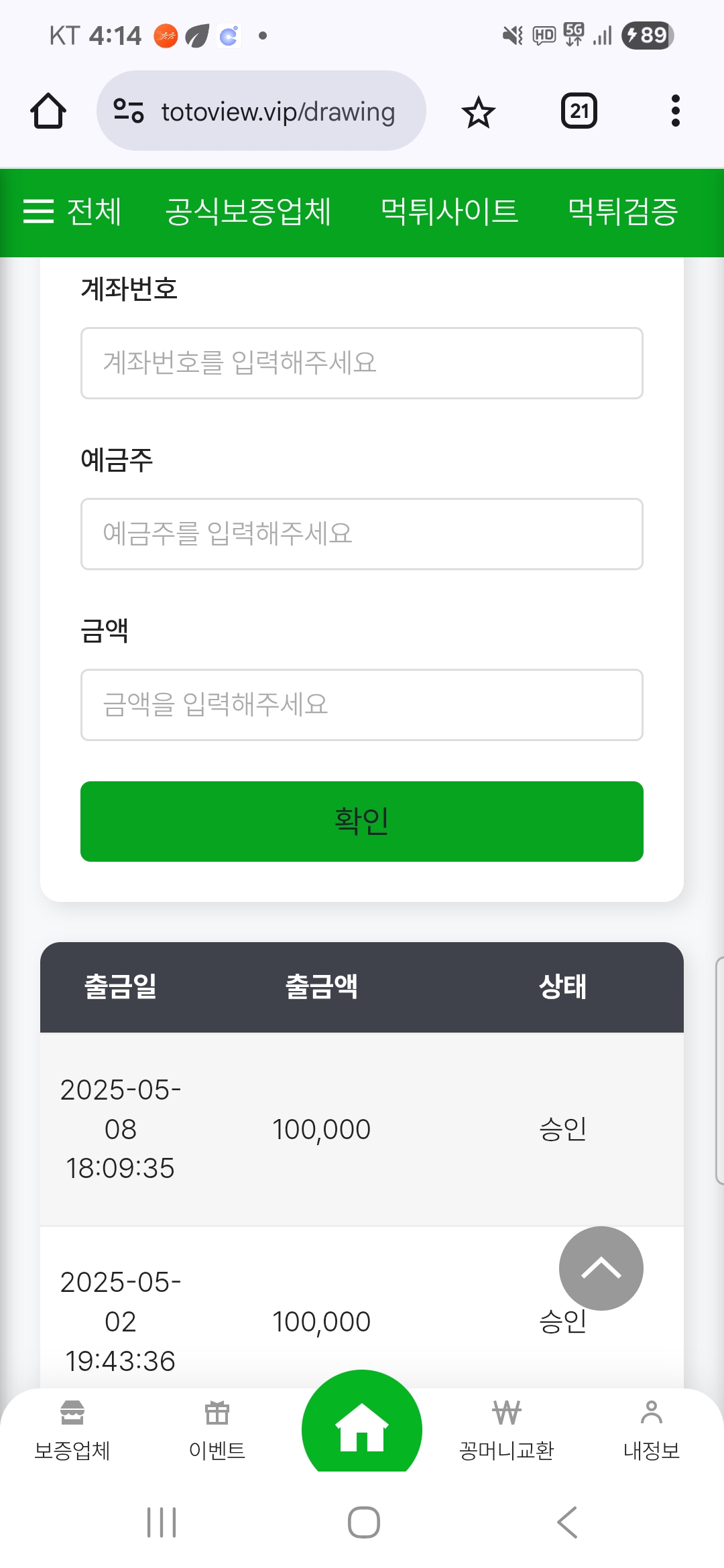Screen dimensions: 724x1568
Task: Submit with the green 확인 button
Action: pos(362,822)
